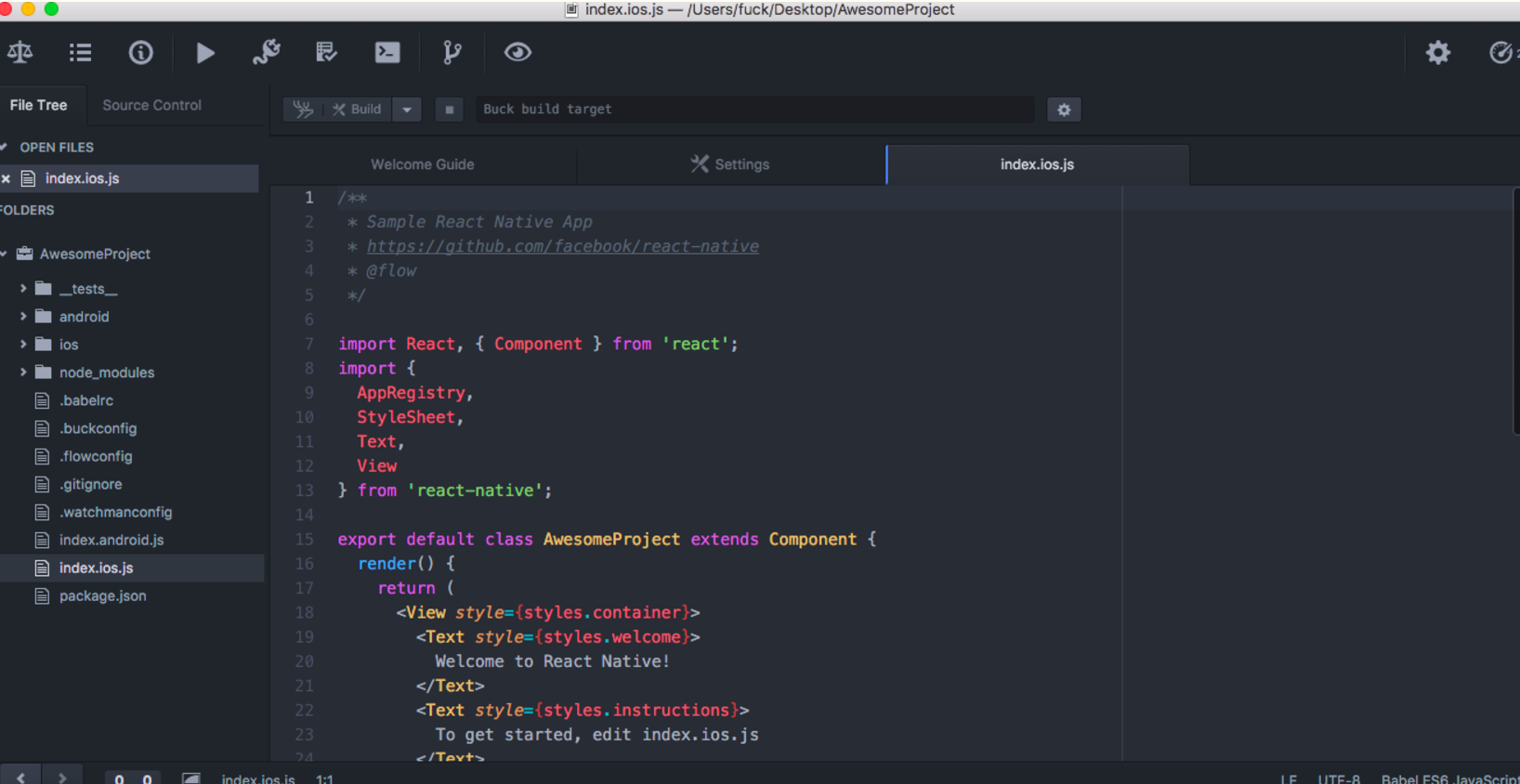Click the Buck icon left of Build
1520x784 pixels.
pyautogui.click(x=303, y=110)
